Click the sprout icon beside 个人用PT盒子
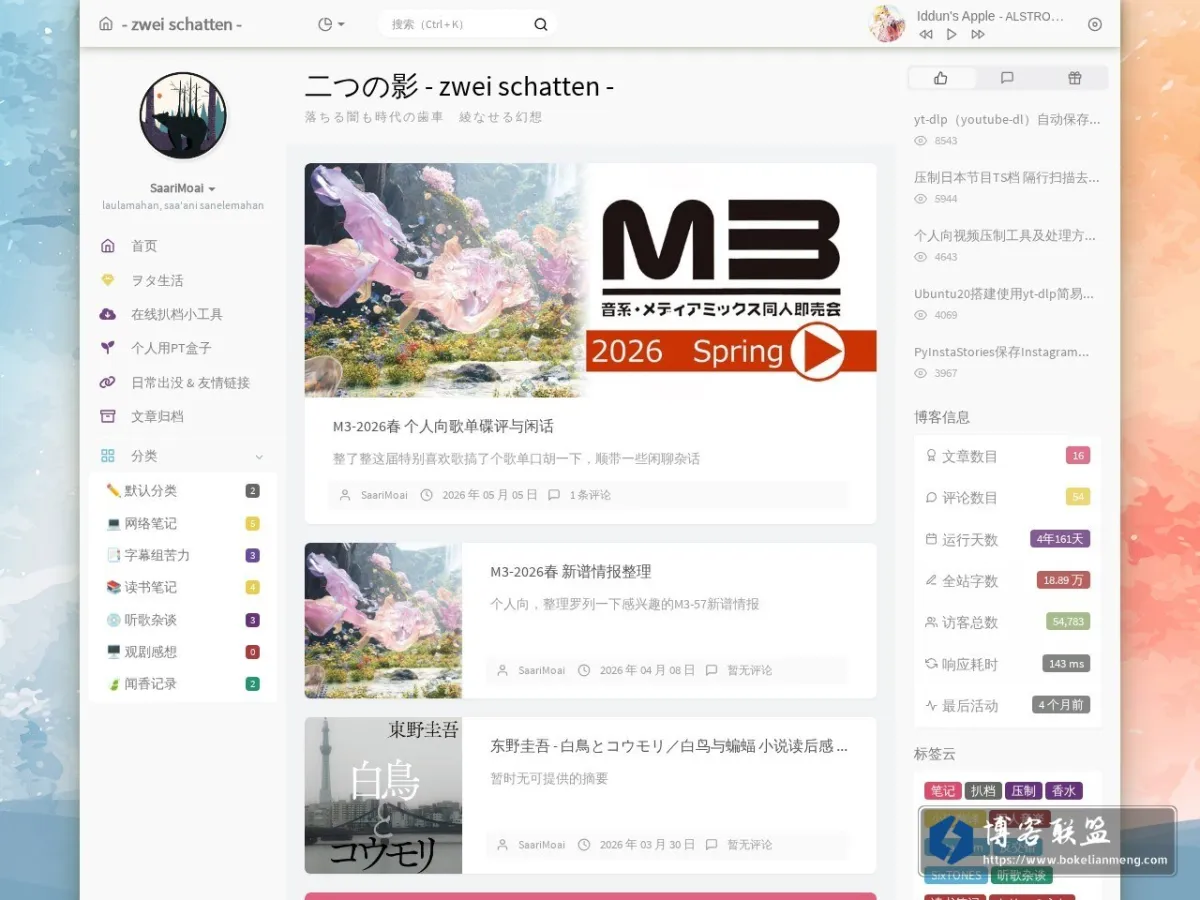This screenshot has height=900, width=1200. 108,348
